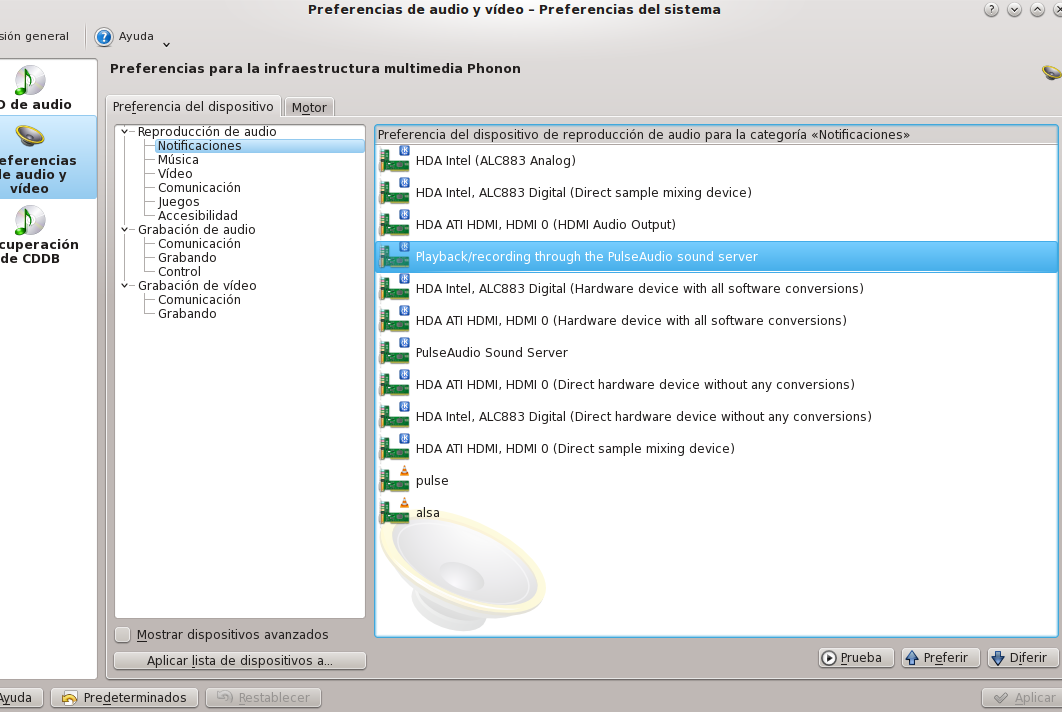Click the Ayuda button at the bottom left

19,698
